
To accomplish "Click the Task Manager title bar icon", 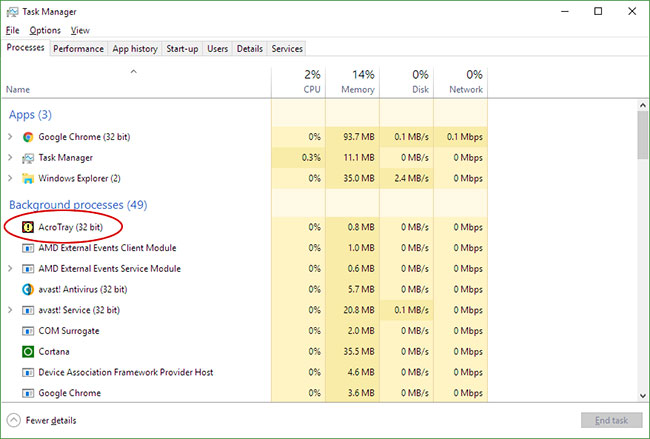I will pyautogui.click(x=12, y=12).
